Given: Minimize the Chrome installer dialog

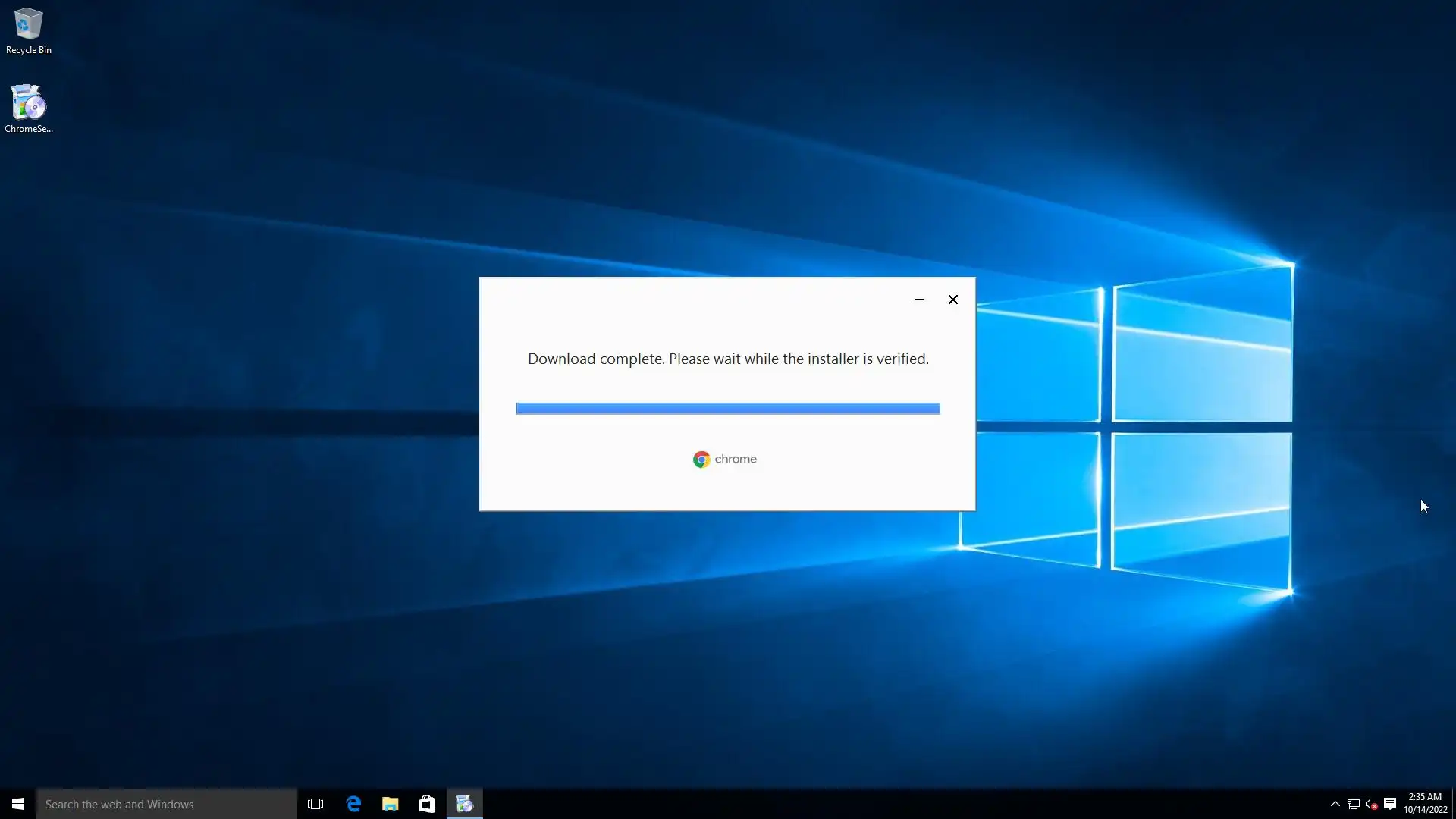Looking at the screenshot, I should (x=920, y=300).
